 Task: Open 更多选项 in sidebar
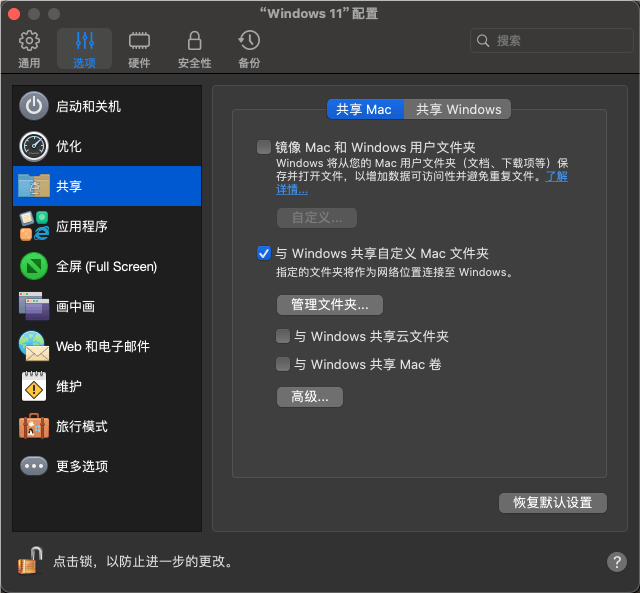[81, 466]
